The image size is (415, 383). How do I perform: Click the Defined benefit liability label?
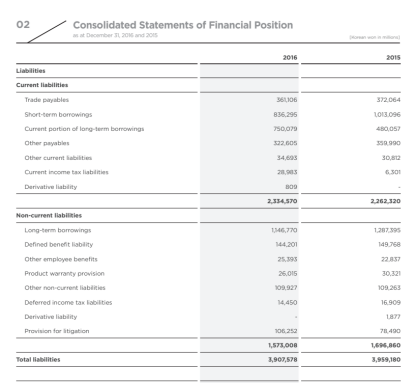(x=59, y=244)
